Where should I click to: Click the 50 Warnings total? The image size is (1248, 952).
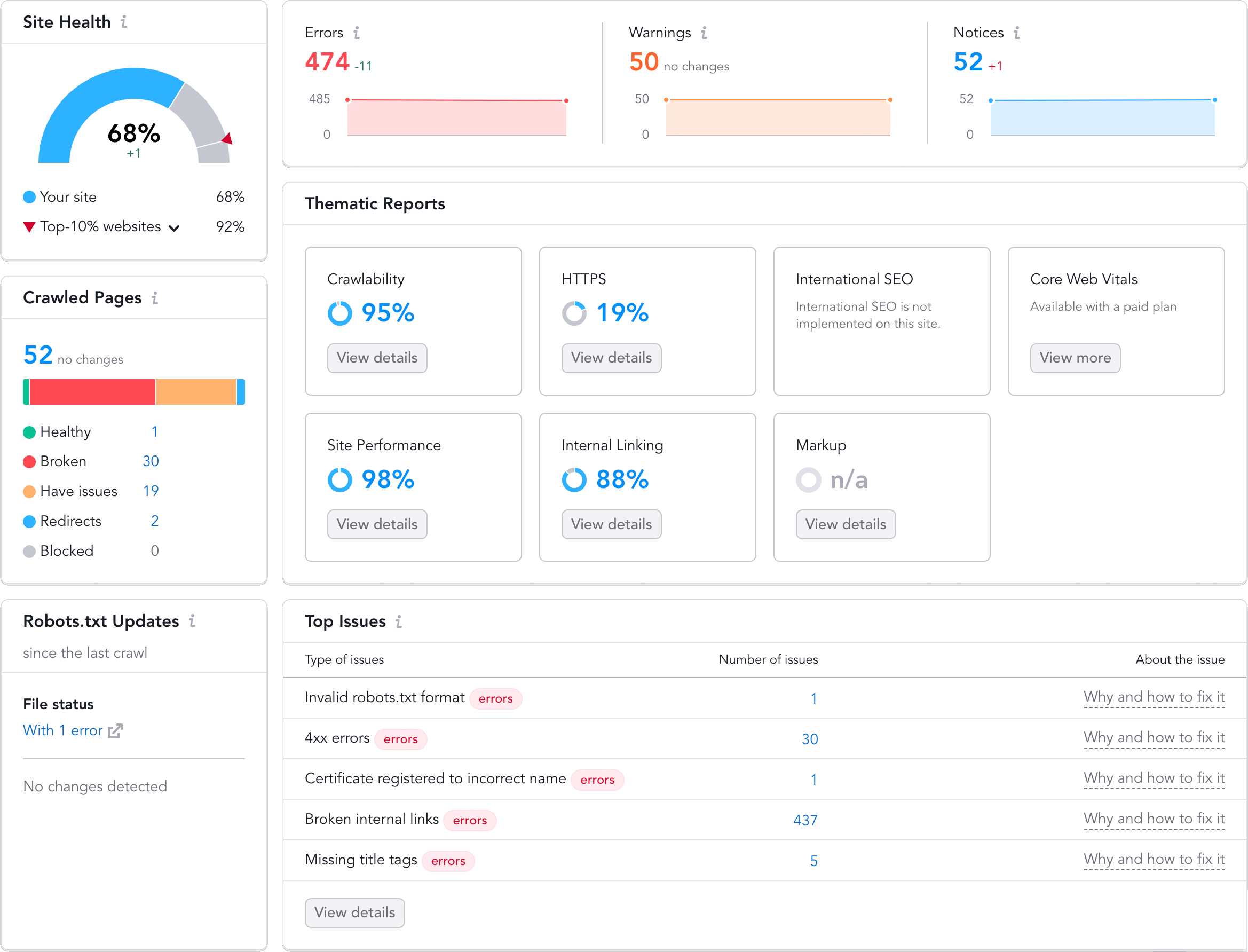tap(644, 62)
